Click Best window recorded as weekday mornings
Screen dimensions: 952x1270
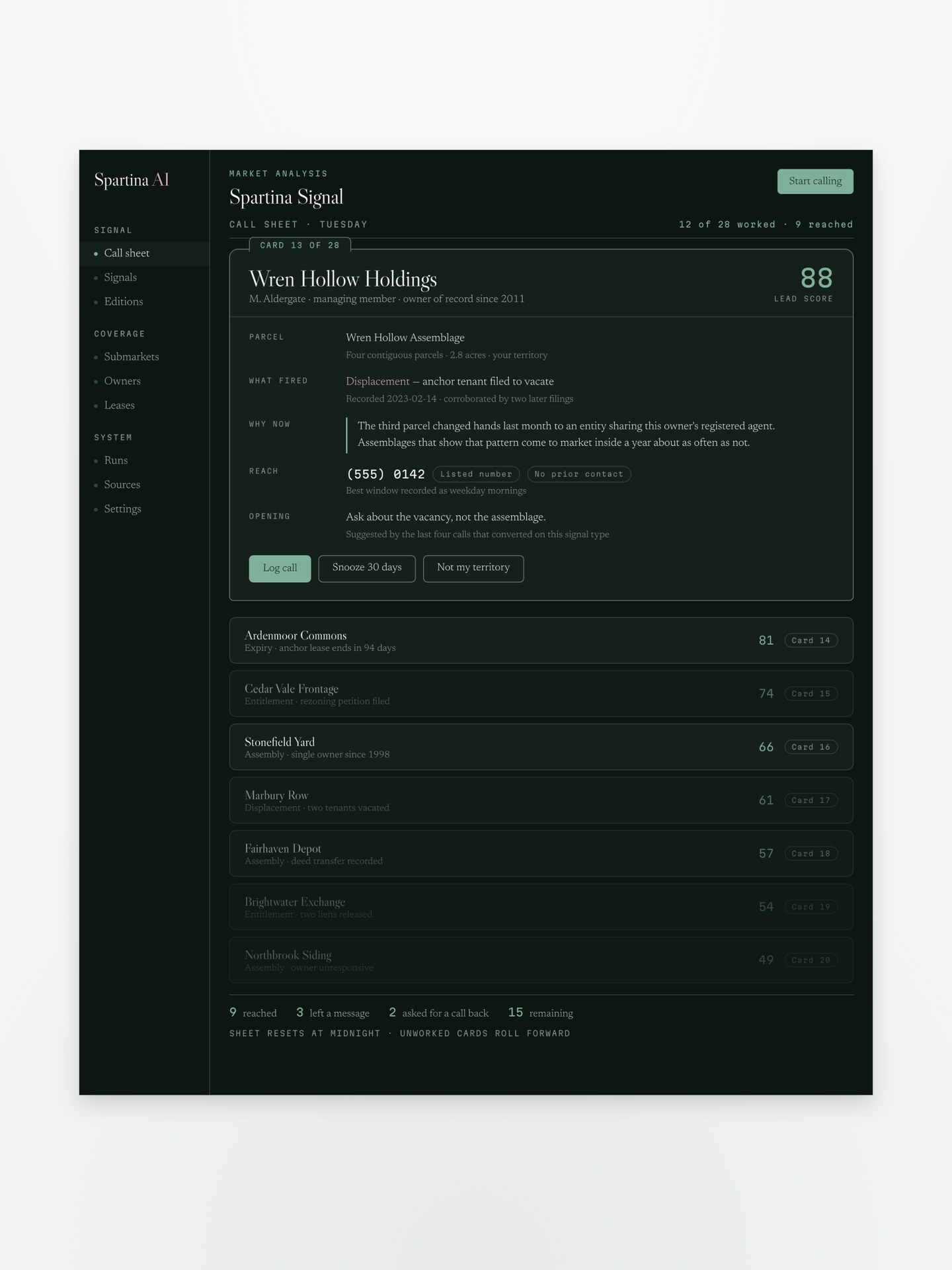[436, 491]
